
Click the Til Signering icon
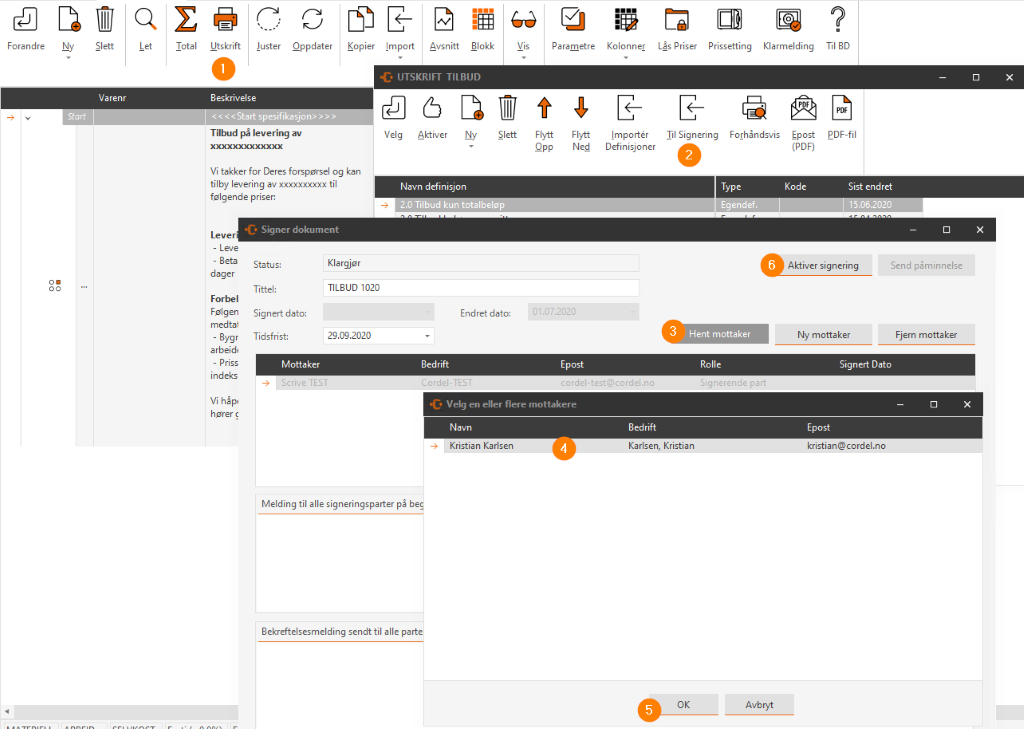(692, 108)
